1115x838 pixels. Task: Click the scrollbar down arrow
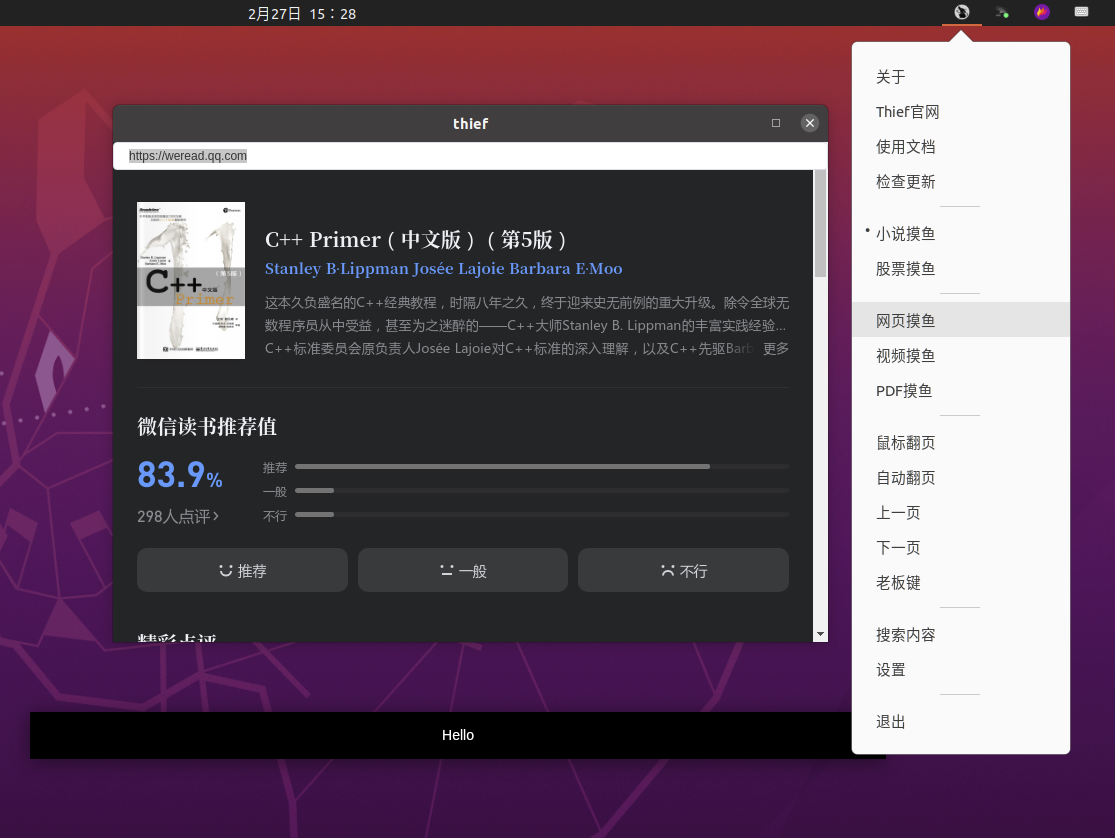[x=820, y=634]
